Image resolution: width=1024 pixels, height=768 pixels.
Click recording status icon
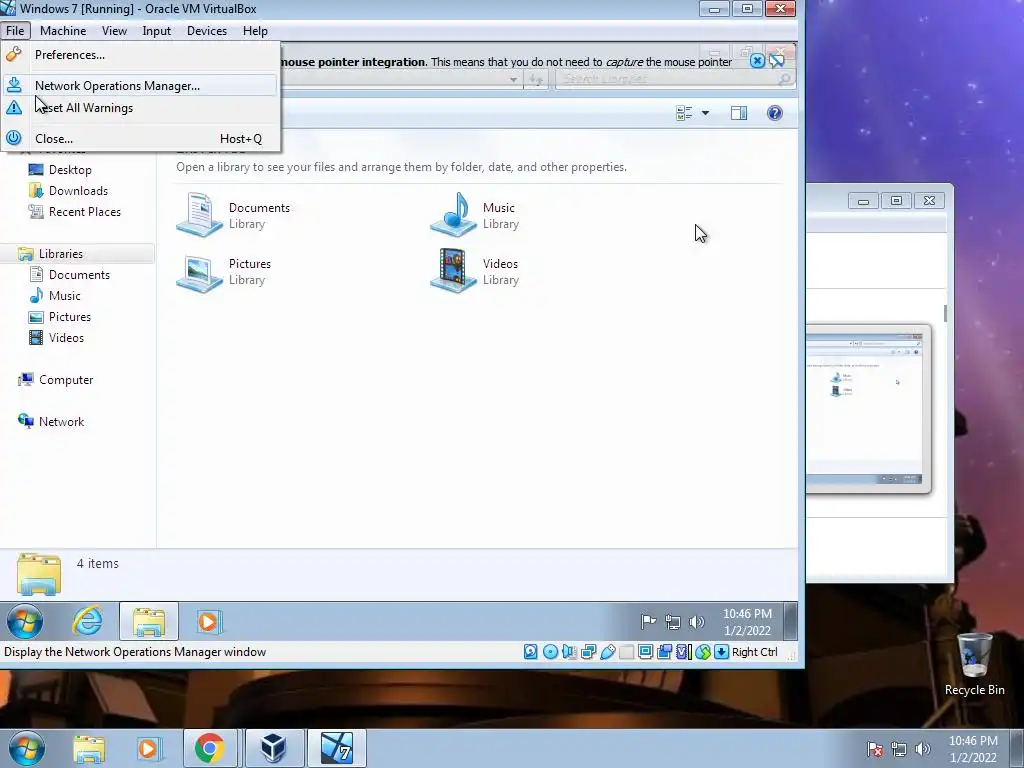coord(665,652)
